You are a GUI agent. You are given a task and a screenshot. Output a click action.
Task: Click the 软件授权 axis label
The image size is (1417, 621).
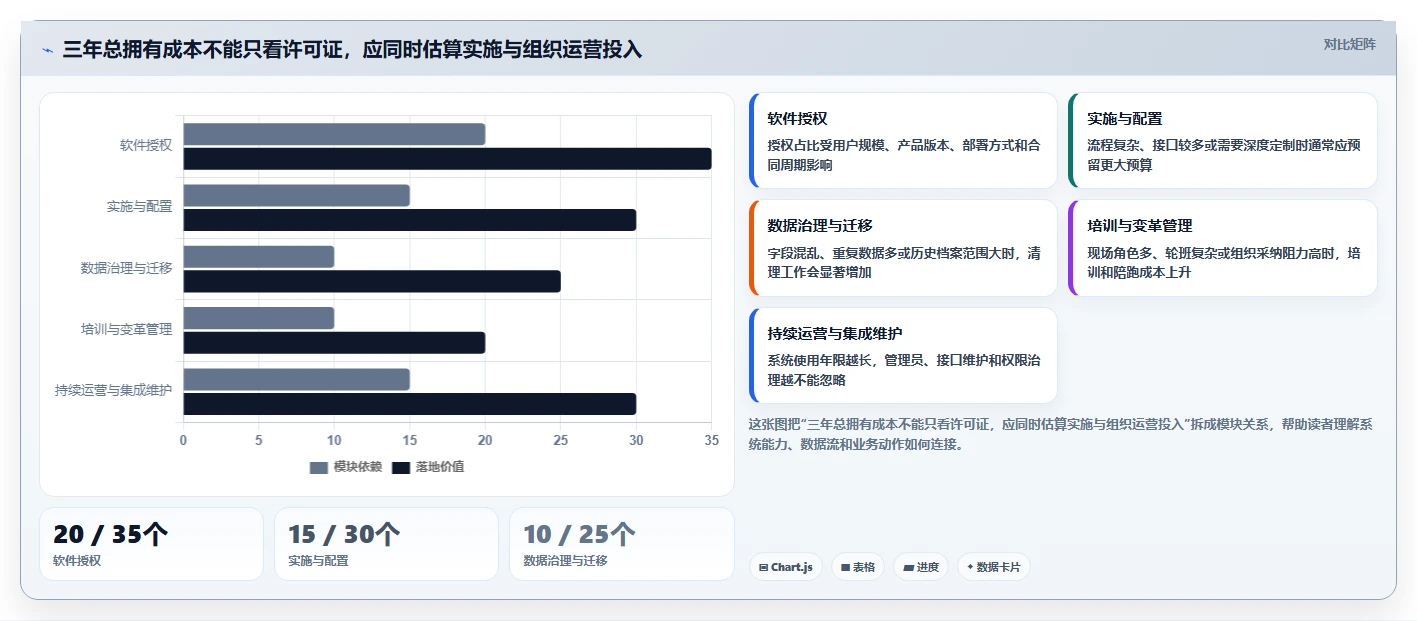tap(146, 145)
